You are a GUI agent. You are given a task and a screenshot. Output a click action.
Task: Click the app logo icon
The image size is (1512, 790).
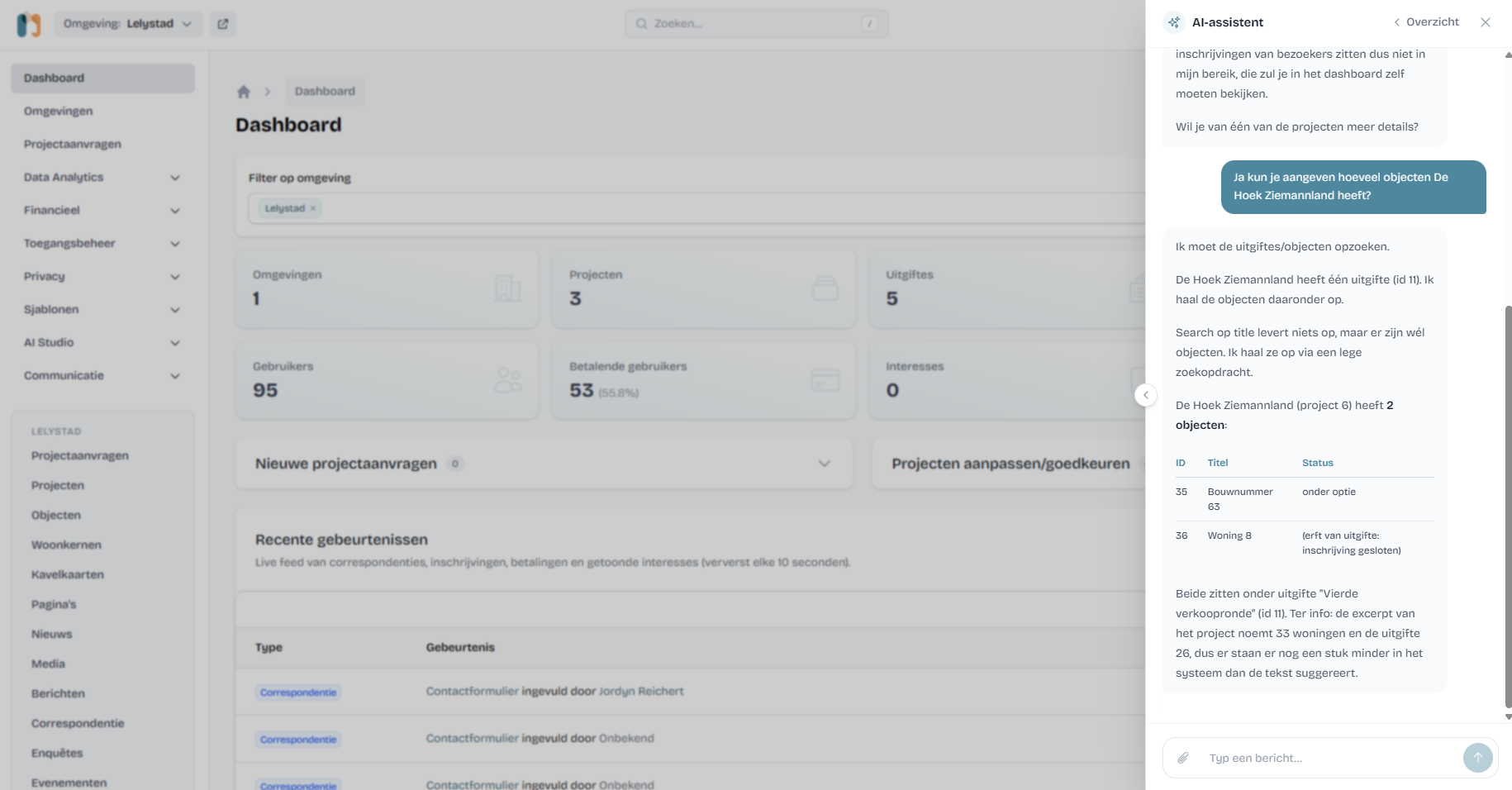[29, 24]
